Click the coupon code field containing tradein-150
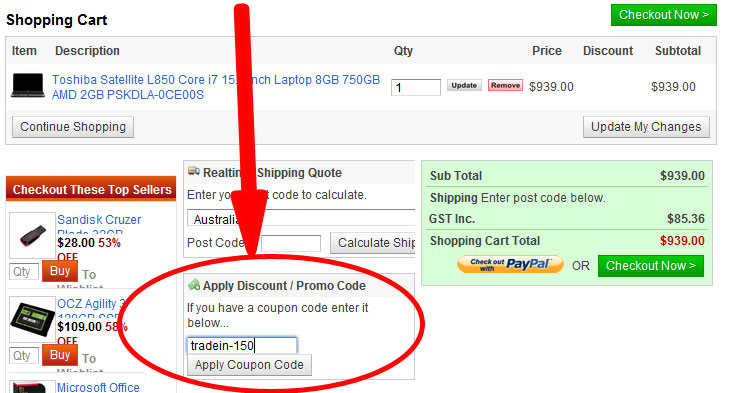The height and width of the screenshot is (393, 733). tap(242, 346)
